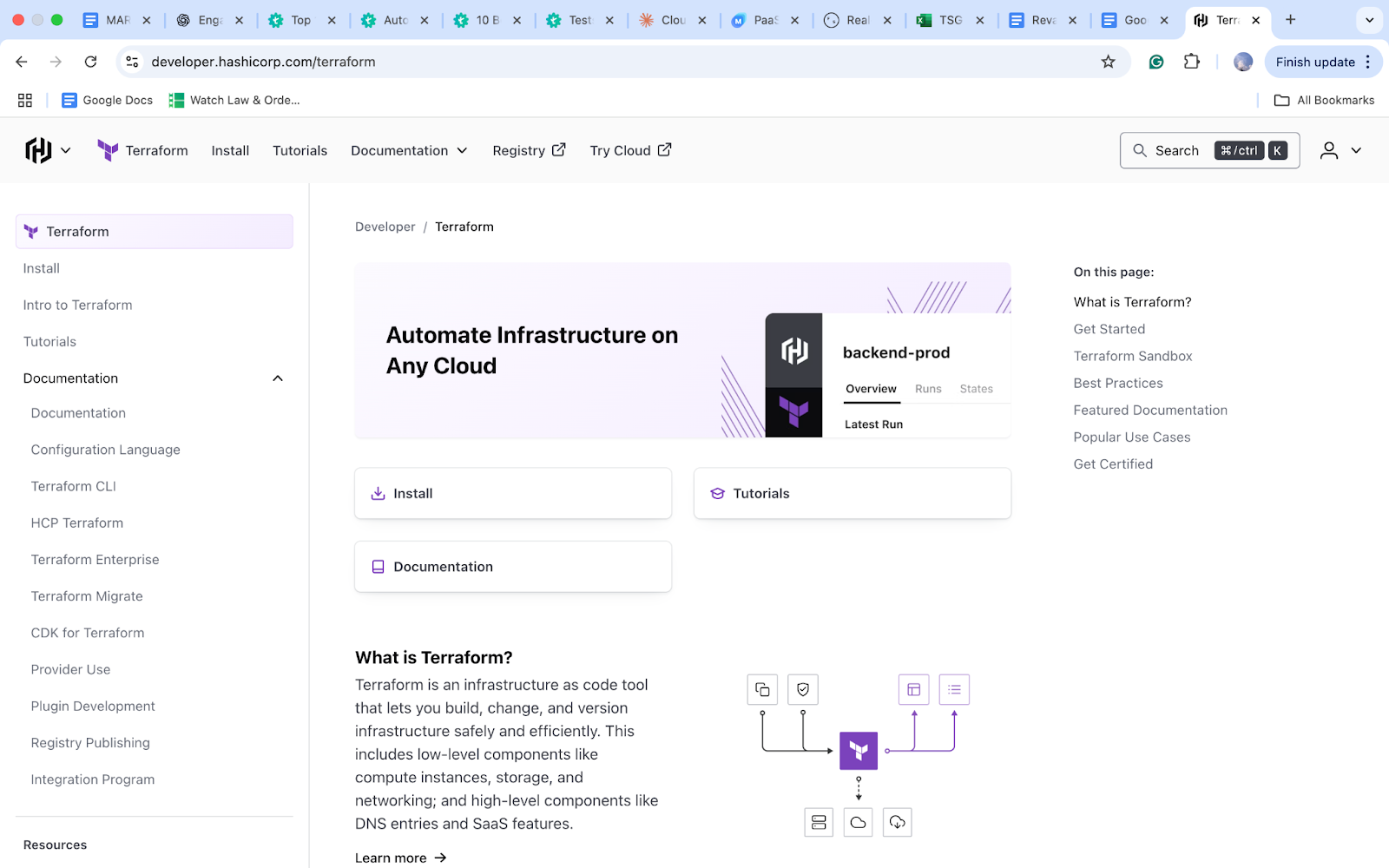
Task: Expand the tab search dropdown
Action: click(x=1370, y=19)
